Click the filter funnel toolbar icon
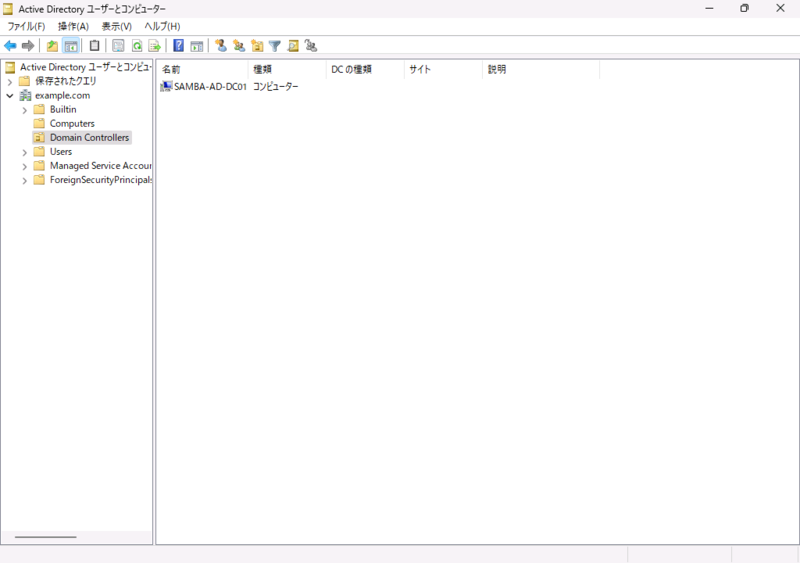This screenshot has height=563, width=800. [x=275, y=46]
